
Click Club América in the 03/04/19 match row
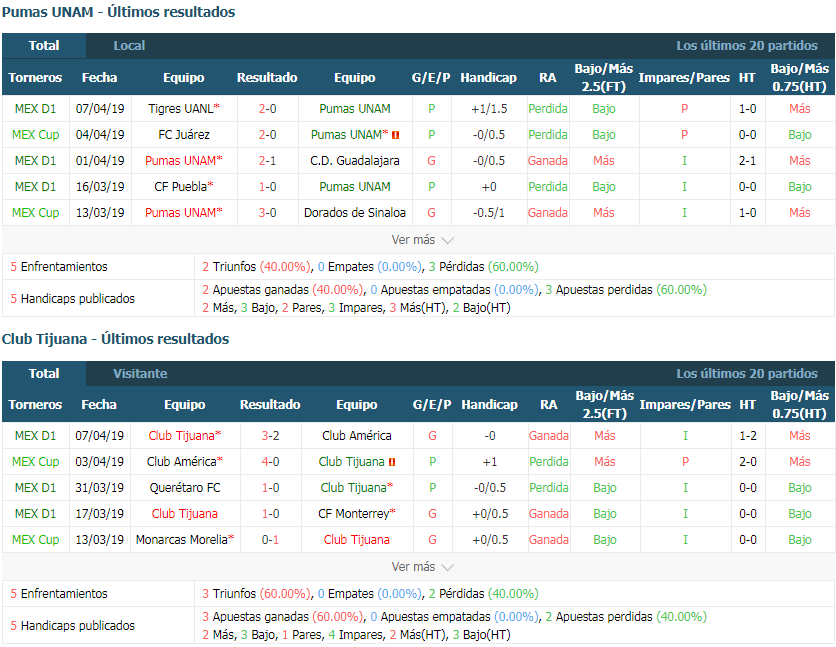pos(181,462)
